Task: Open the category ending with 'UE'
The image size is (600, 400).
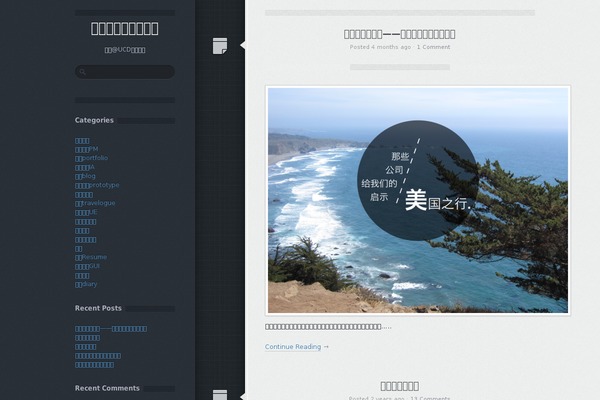Action: pyautogui.click(x=86, y=212)
